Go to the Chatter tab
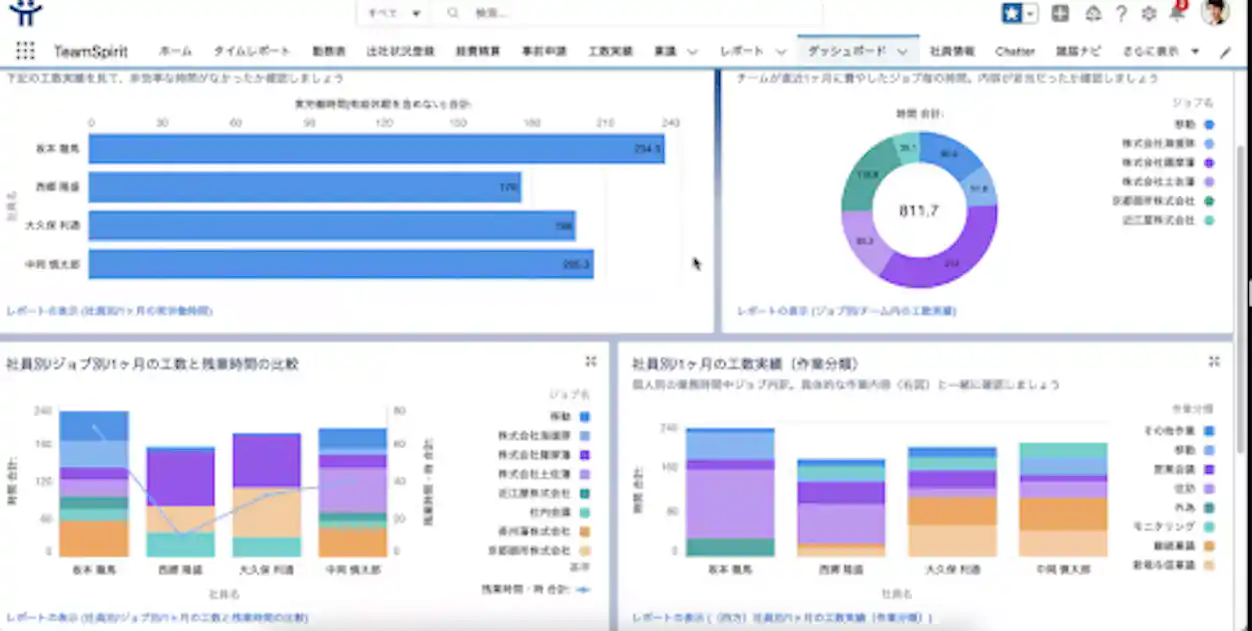Viewport: 1252px width, 631px height. (1015, 51)
